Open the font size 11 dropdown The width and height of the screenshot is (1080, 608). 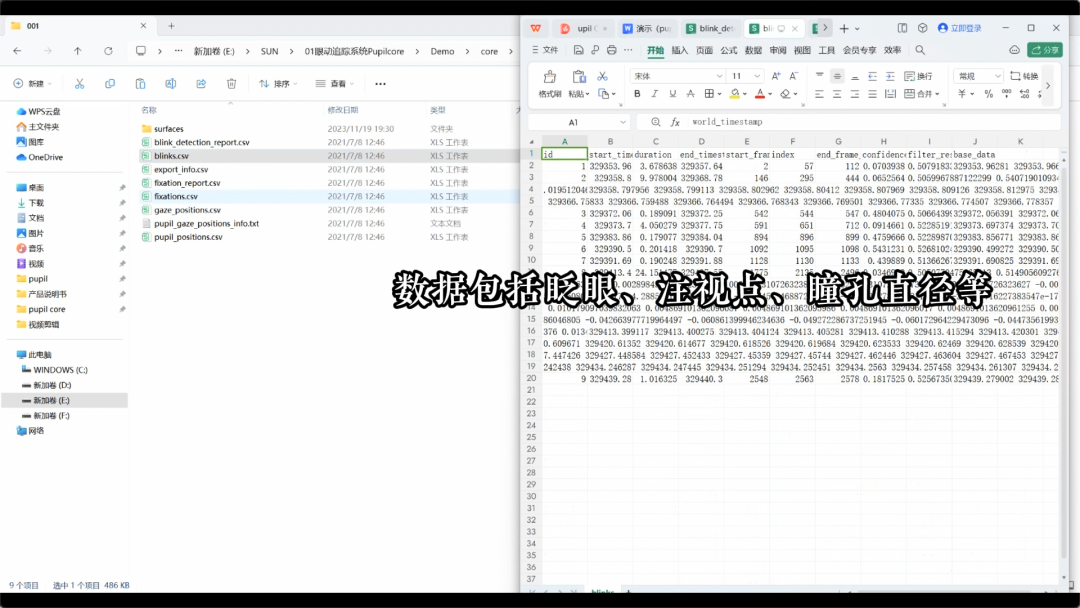757,76
